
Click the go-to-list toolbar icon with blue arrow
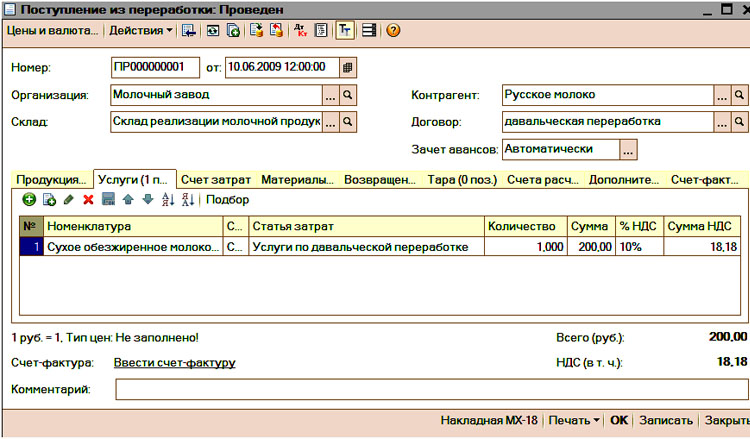189,31
